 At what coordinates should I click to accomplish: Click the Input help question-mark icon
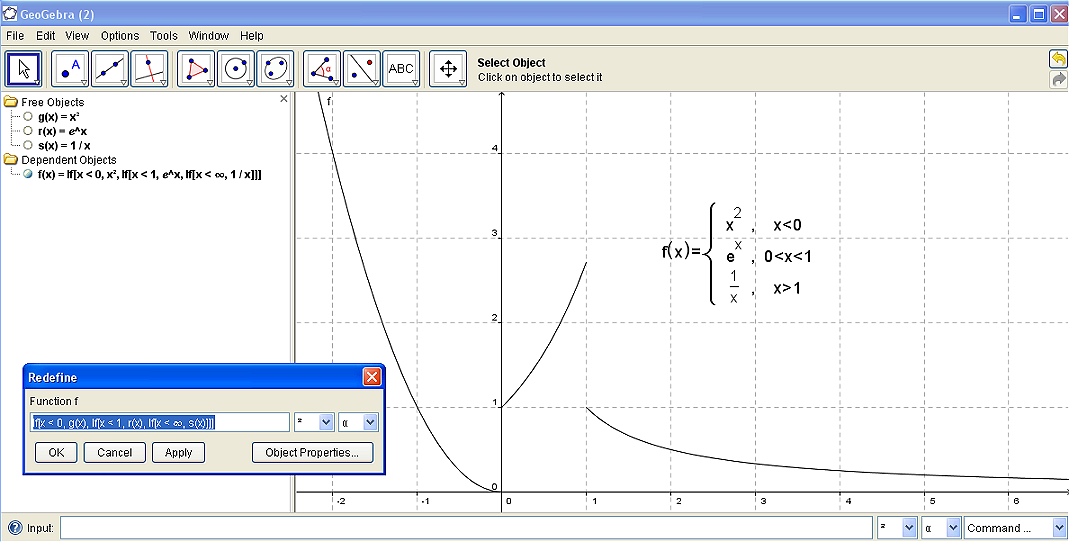click(15, 528)
